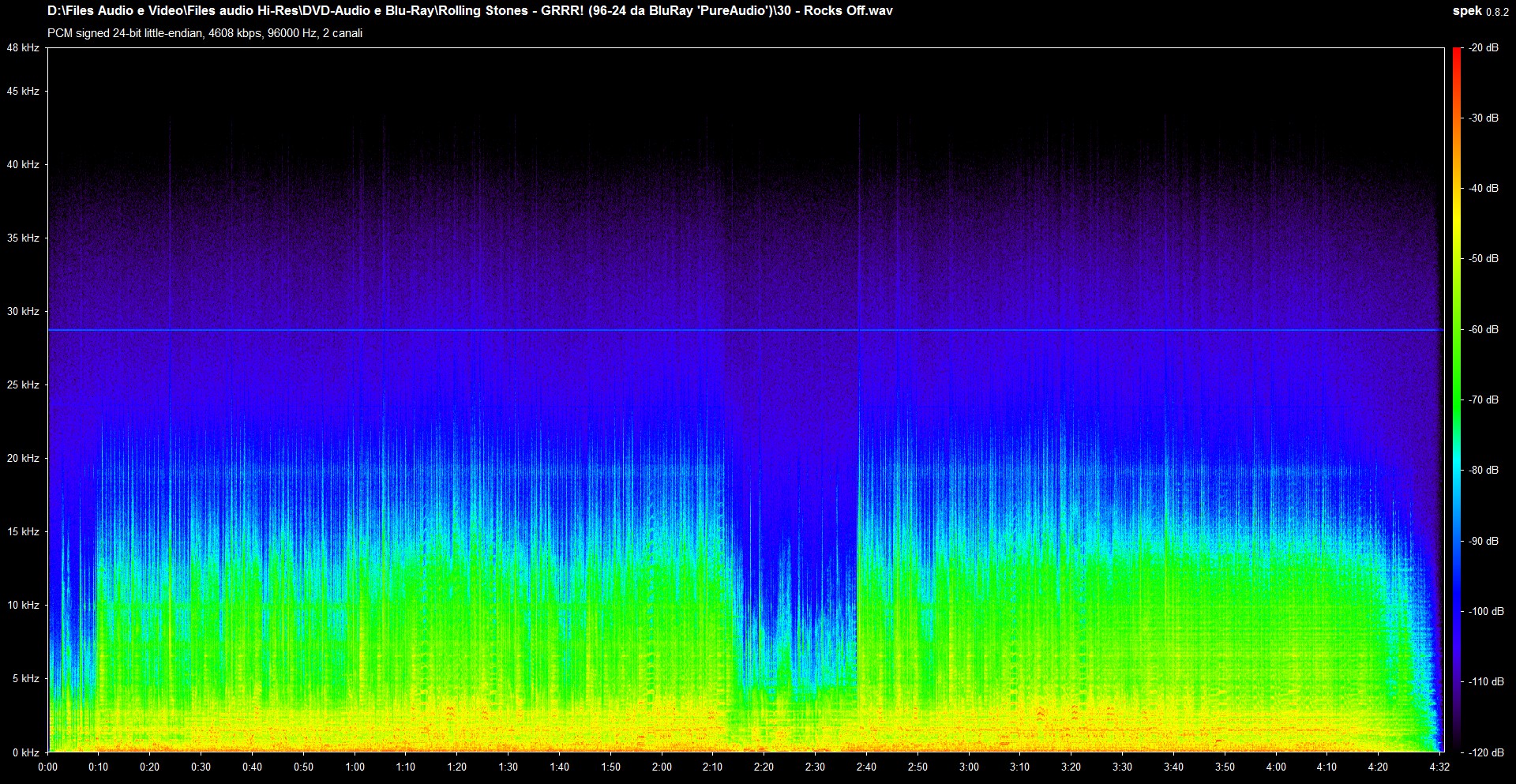Click the -20 dB scale label
This screenshot has width=1516, height=784.
pyautogui.click(x=1484, y=48)
